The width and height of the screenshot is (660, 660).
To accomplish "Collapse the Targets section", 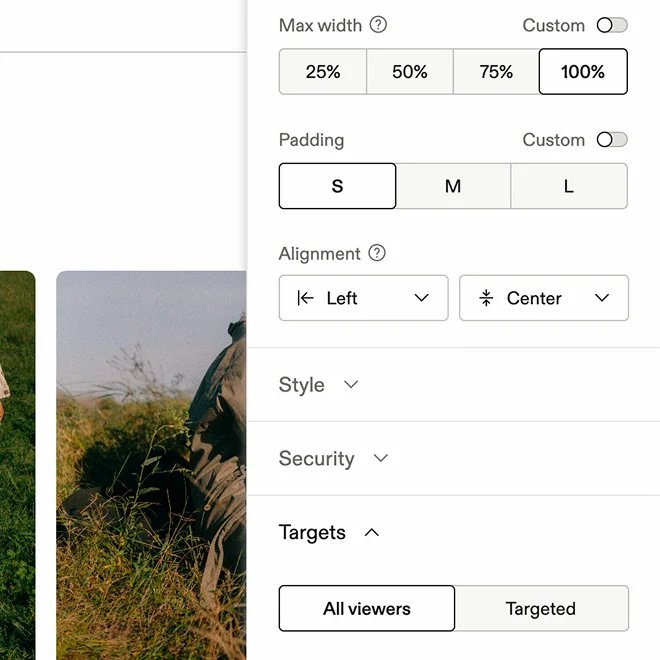I will [x=329, y=532].
